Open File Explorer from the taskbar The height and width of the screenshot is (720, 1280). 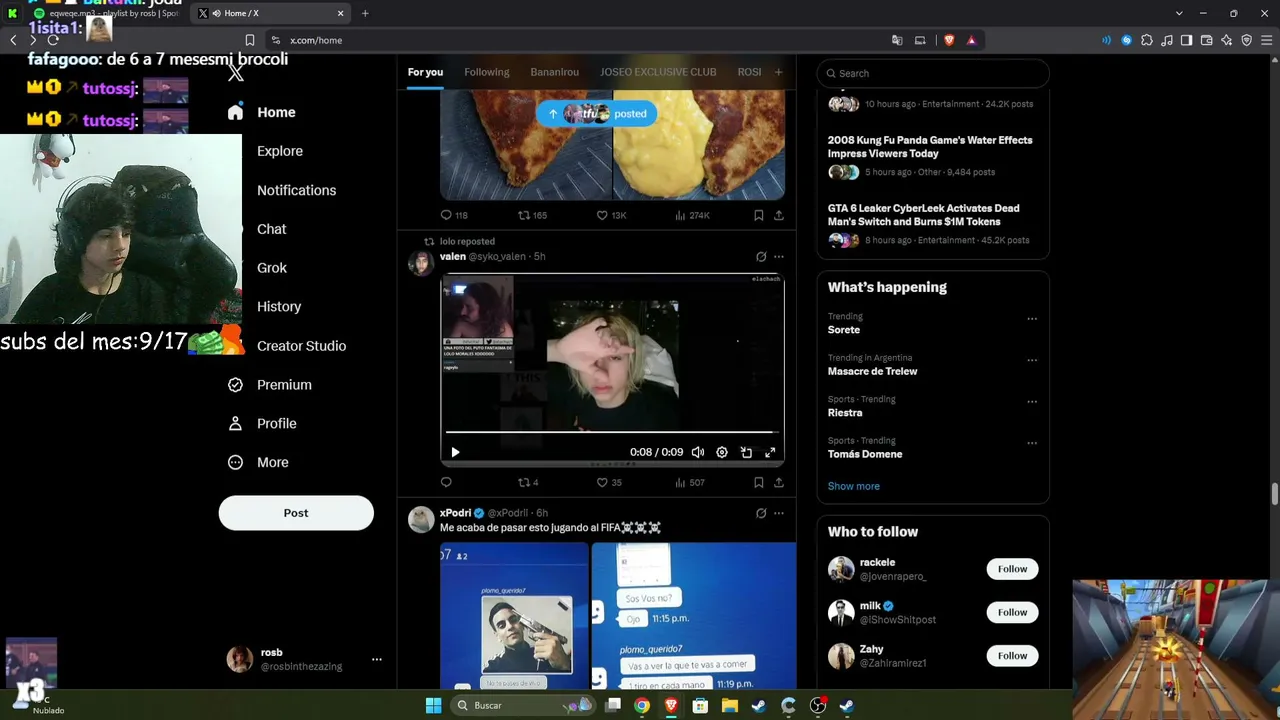click(x=730, y=706)
